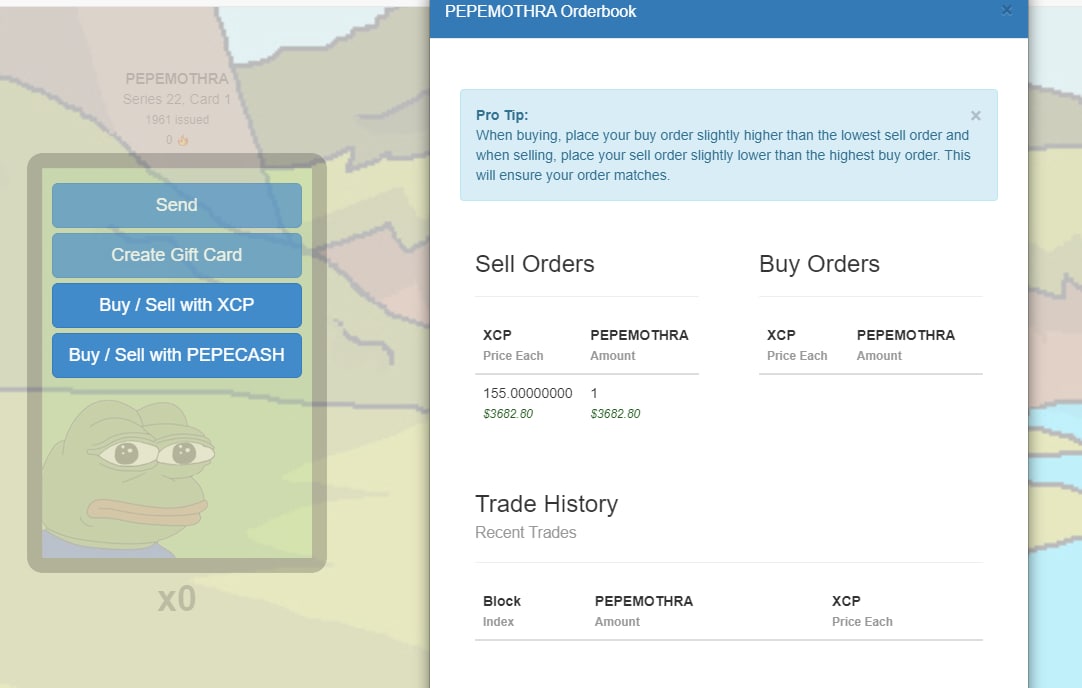Click the sell order amount 1
This screenshot has width=1082, height=688.
point(594,393)
